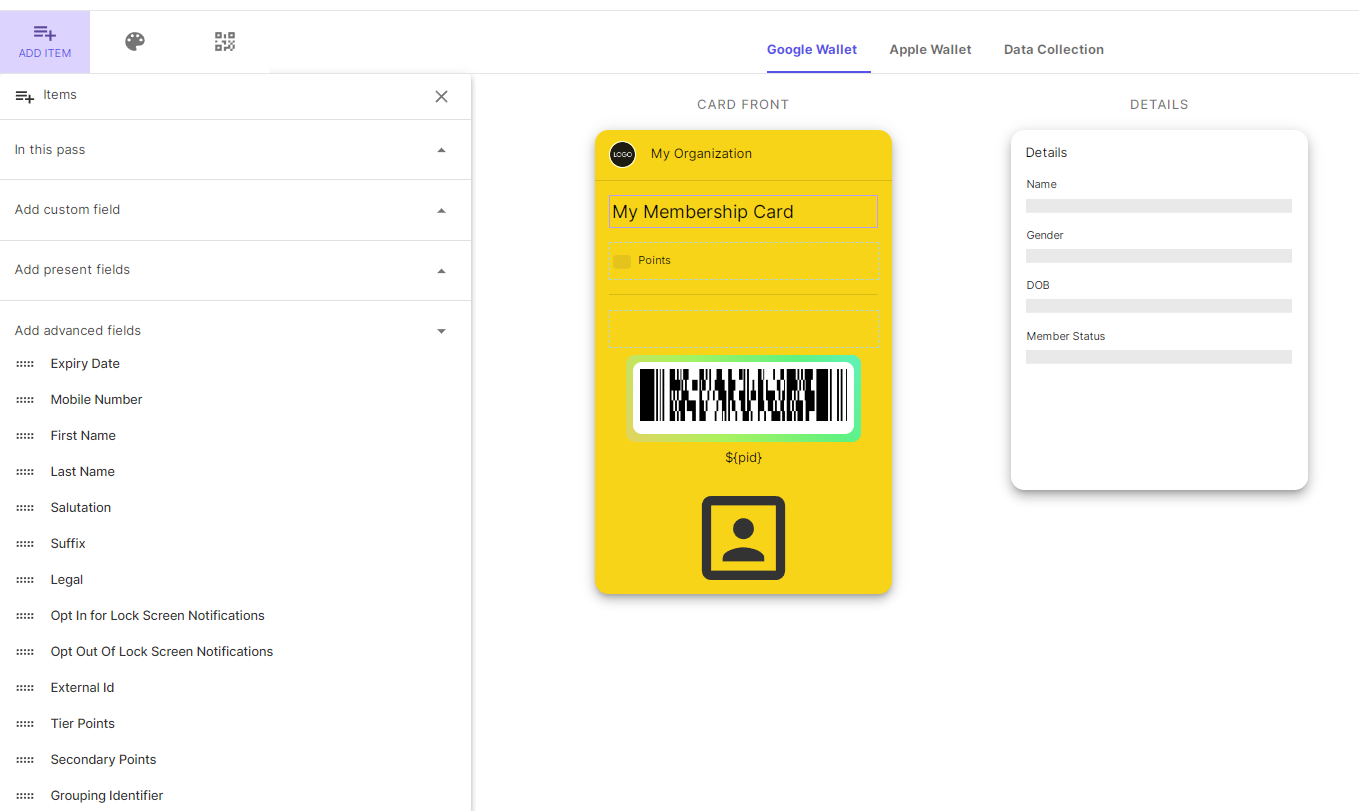
Task: Grab the drag handle for Tier Points
Action: (x=25, y=724)
